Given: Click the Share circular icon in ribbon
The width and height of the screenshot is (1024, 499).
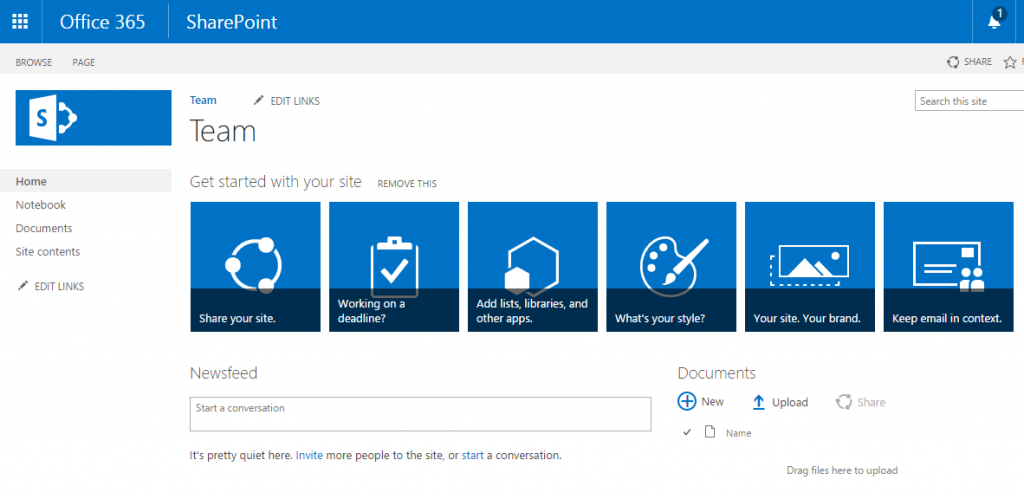Looking at the screenshot, I should click(x=953, y=62).
